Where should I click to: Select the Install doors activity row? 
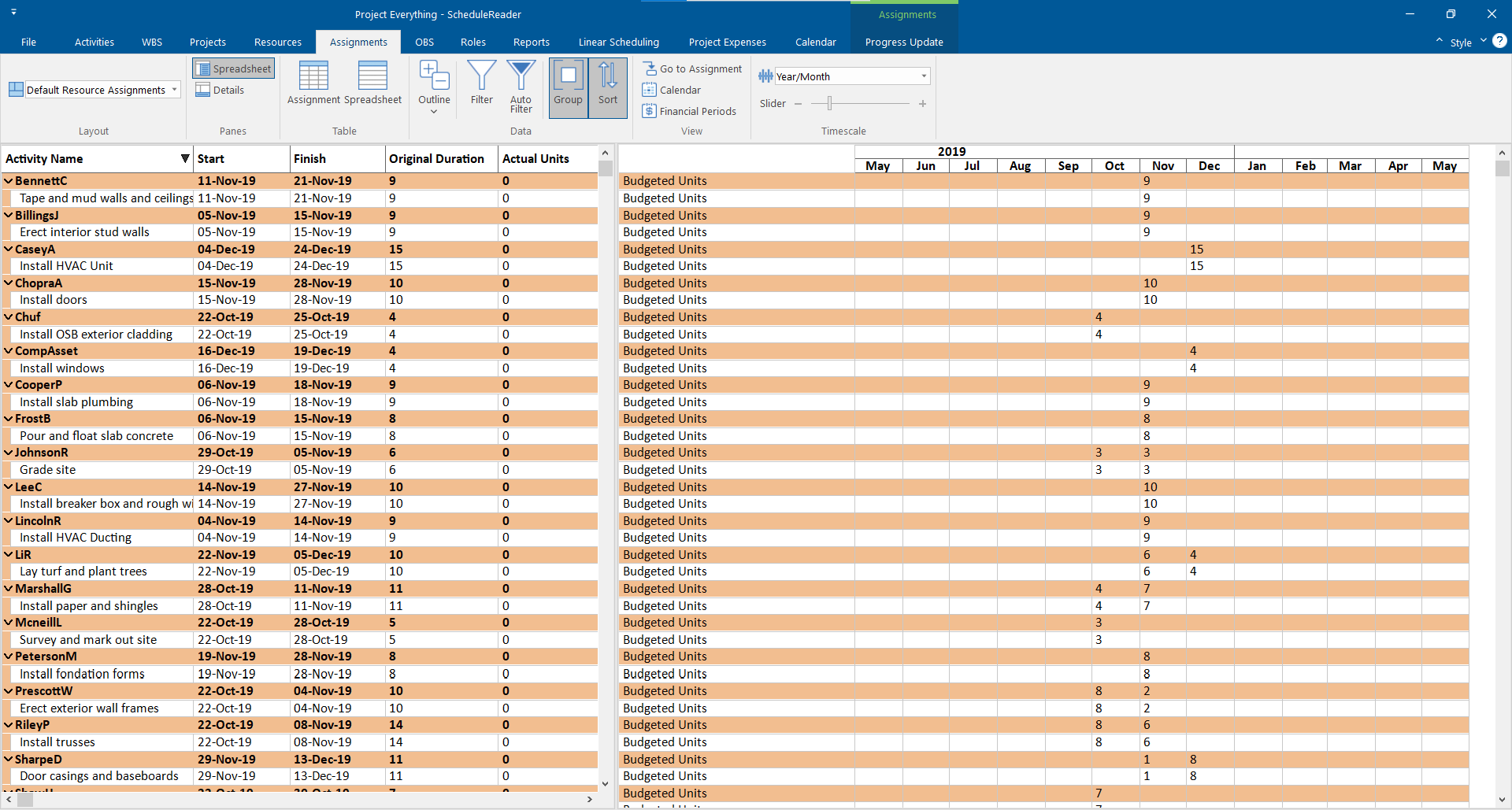[x=299, y=300]
